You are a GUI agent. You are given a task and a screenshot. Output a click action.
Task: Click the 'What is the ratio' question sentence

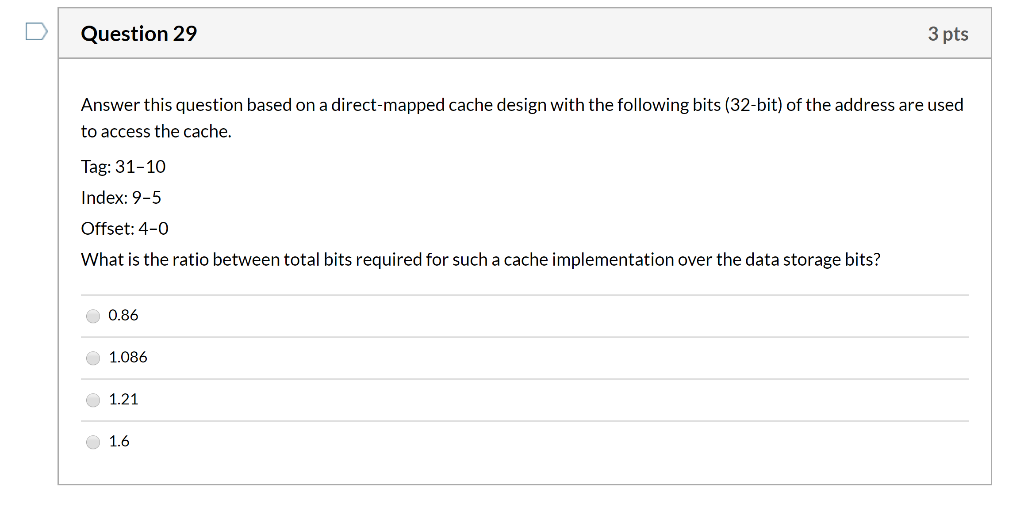[481, 260]
